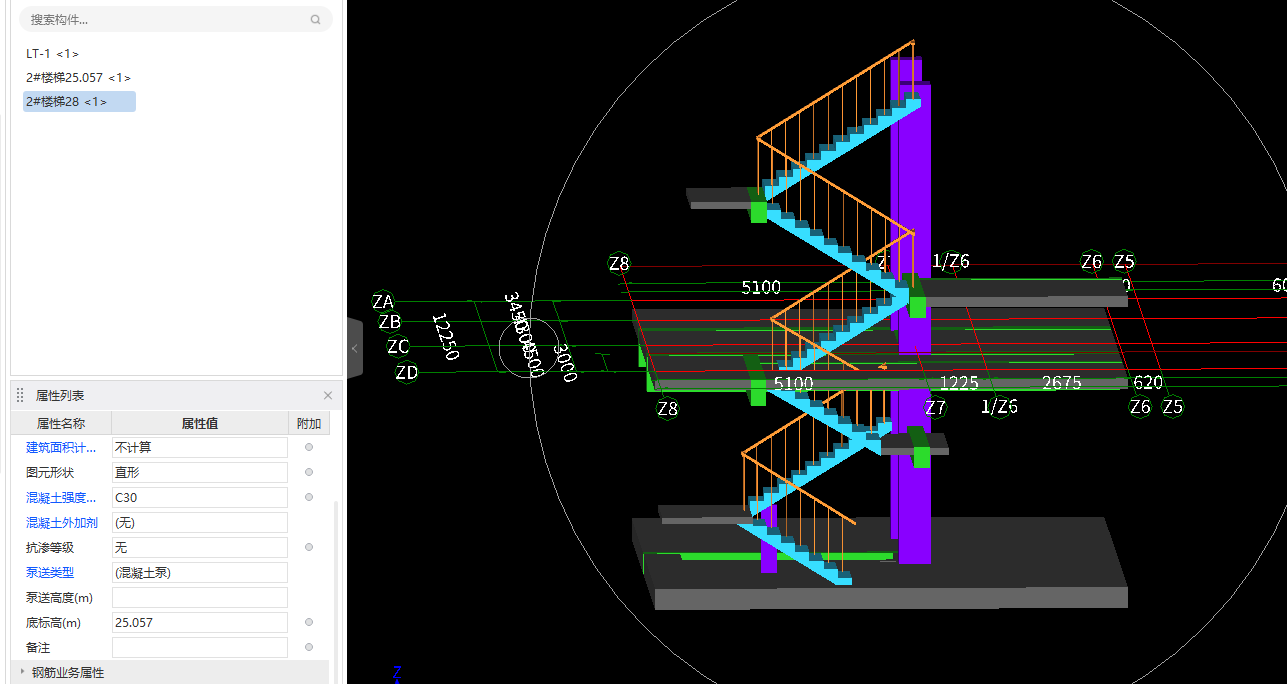1287x684 pixels.
Task: Click the 泵送类型 property name
Action: 50,573
